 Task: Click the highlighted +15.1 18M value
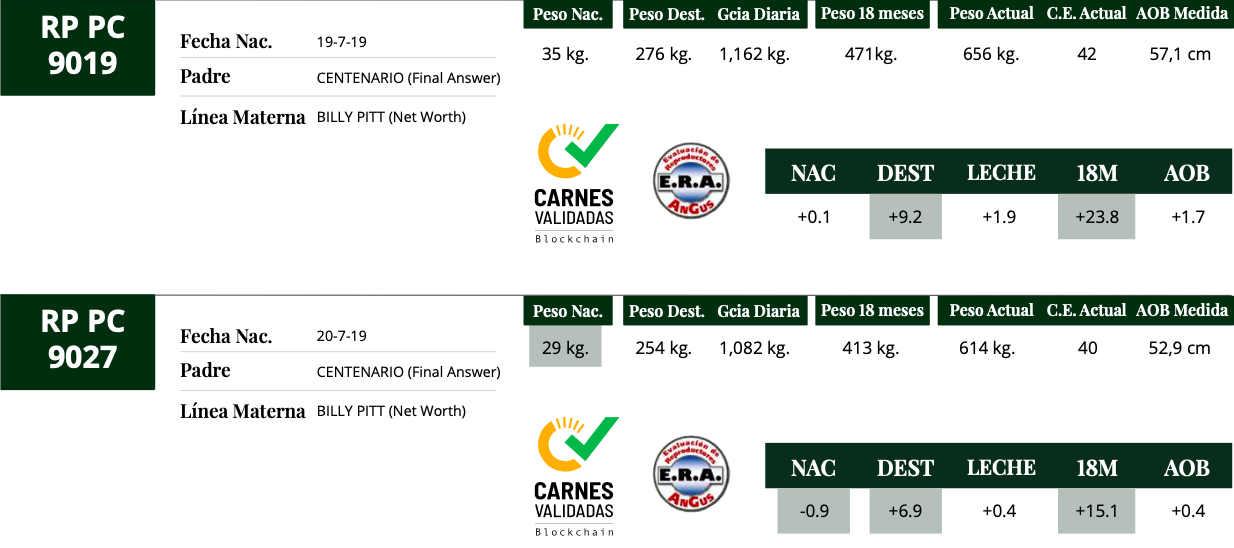pos(1096,511)
